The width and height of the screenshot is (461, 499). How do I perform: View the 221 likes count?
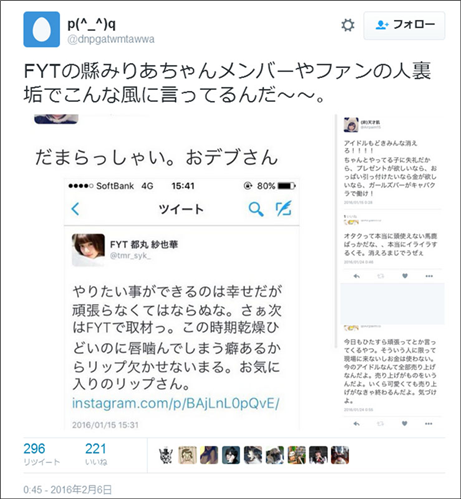[96, 449]
